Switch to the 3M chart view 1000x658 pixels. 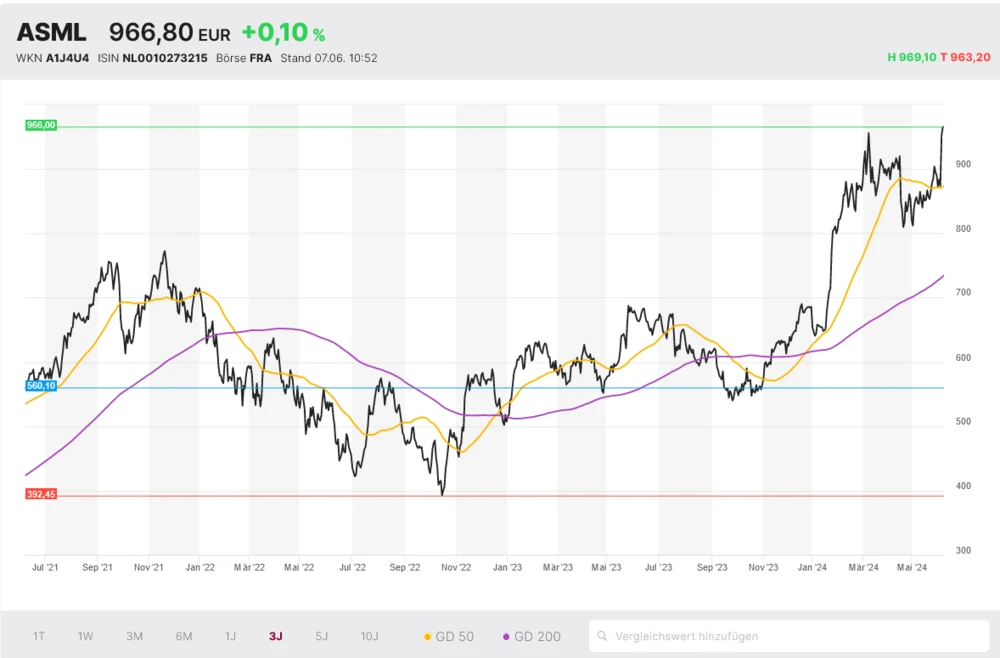(134, 635)
